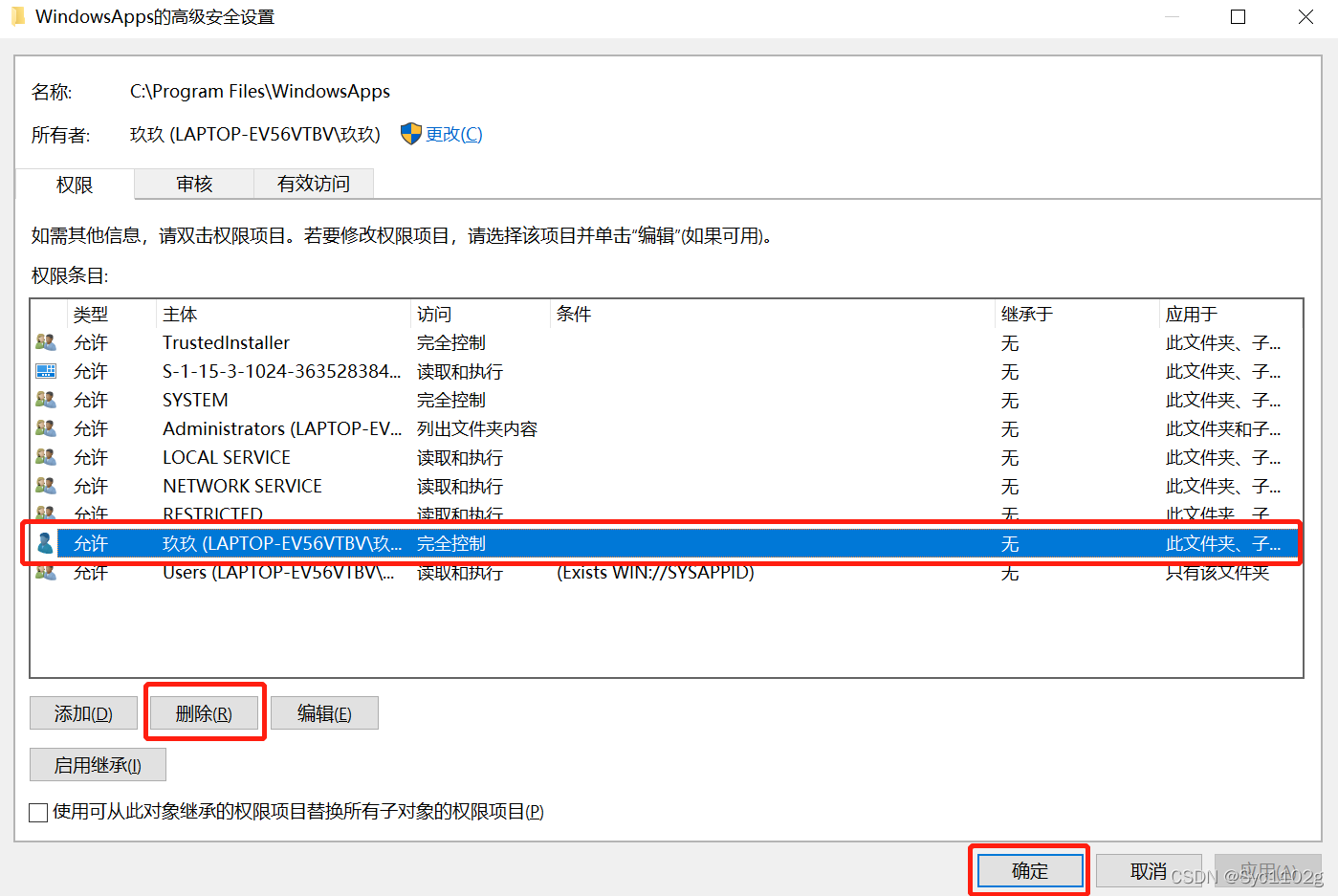
Task: Confirm with the 确定 button
Action: (1030, 871)
